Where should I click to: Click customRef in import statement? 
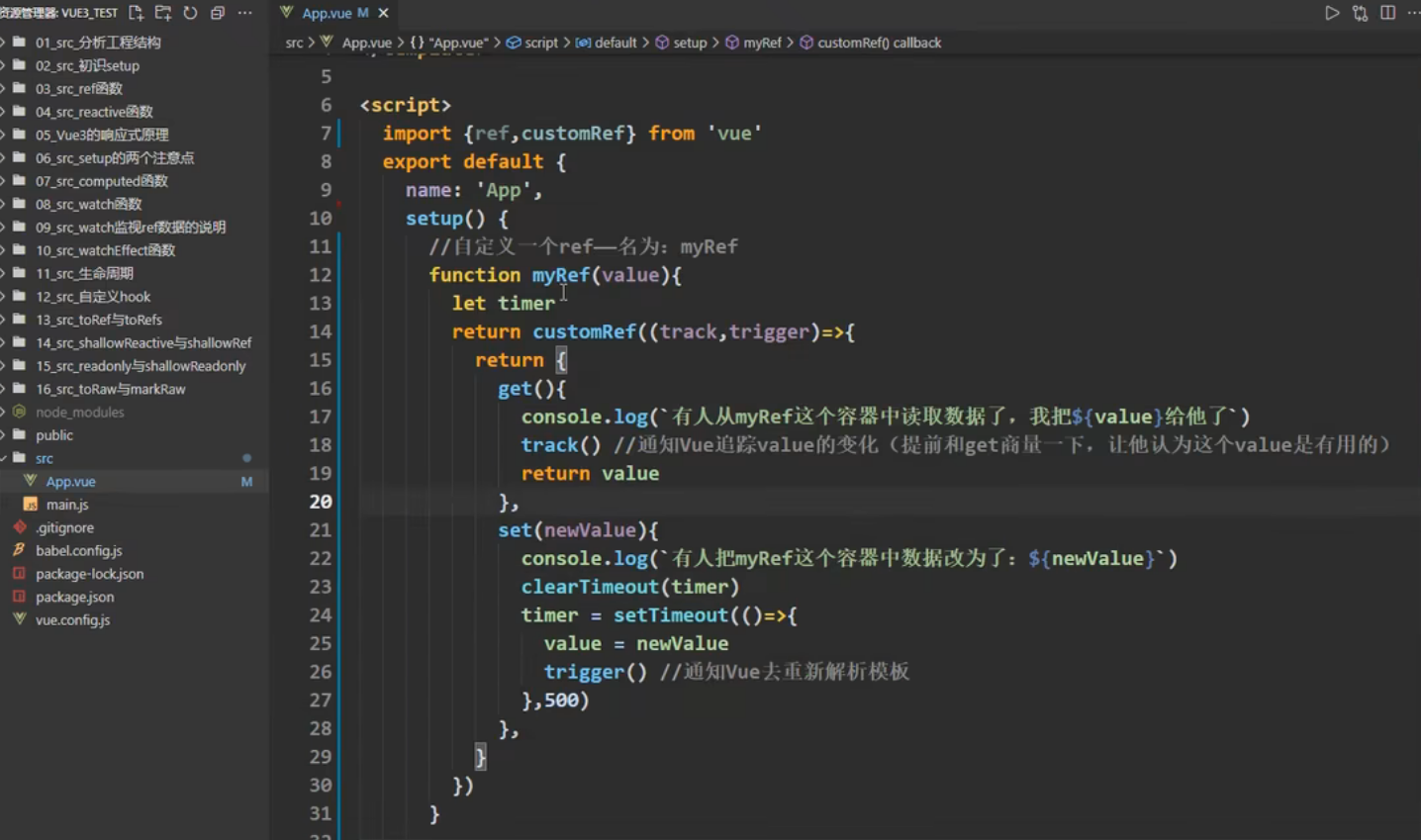pyautogui.click(x=573, y=134)
